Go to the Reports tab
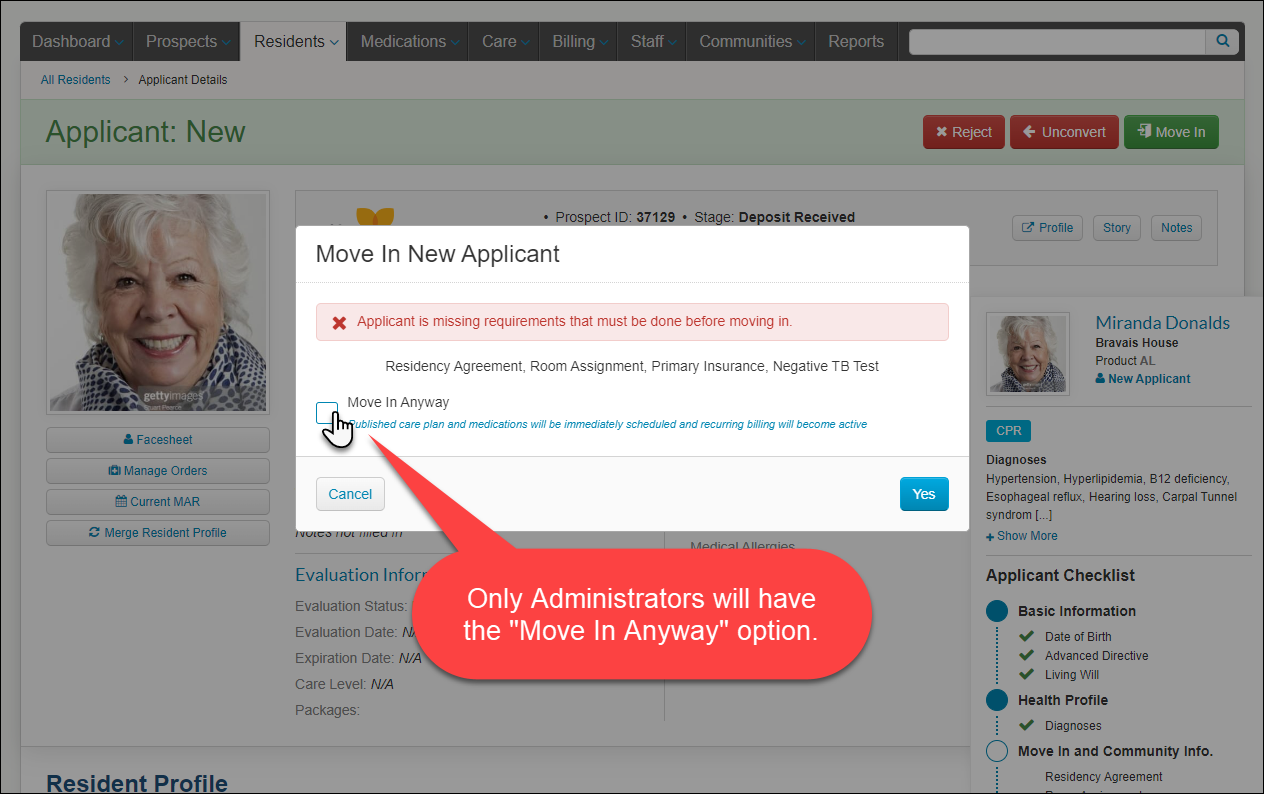The width and height of the screenshot is (1264, 794). [856, 42]
